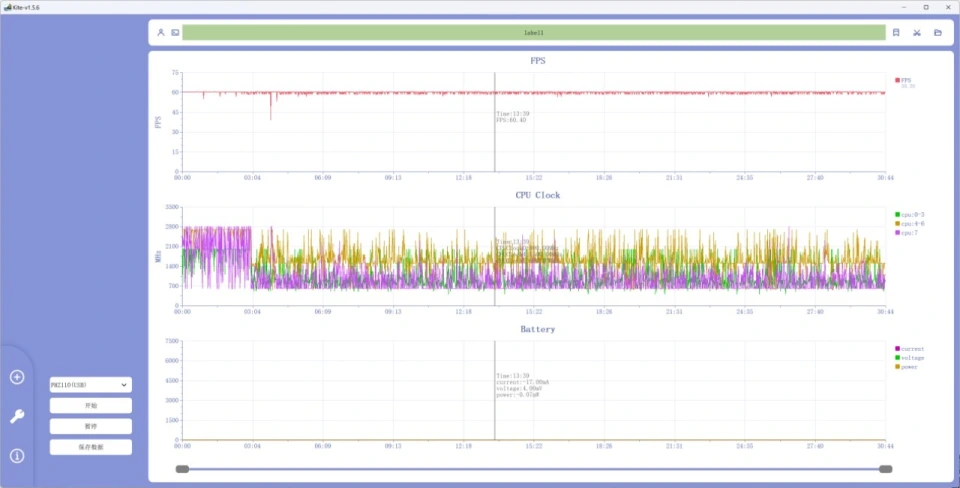Click the 保存数据 (Save Data) button
This screenshot has width=960, height=488.
point(90,447)
